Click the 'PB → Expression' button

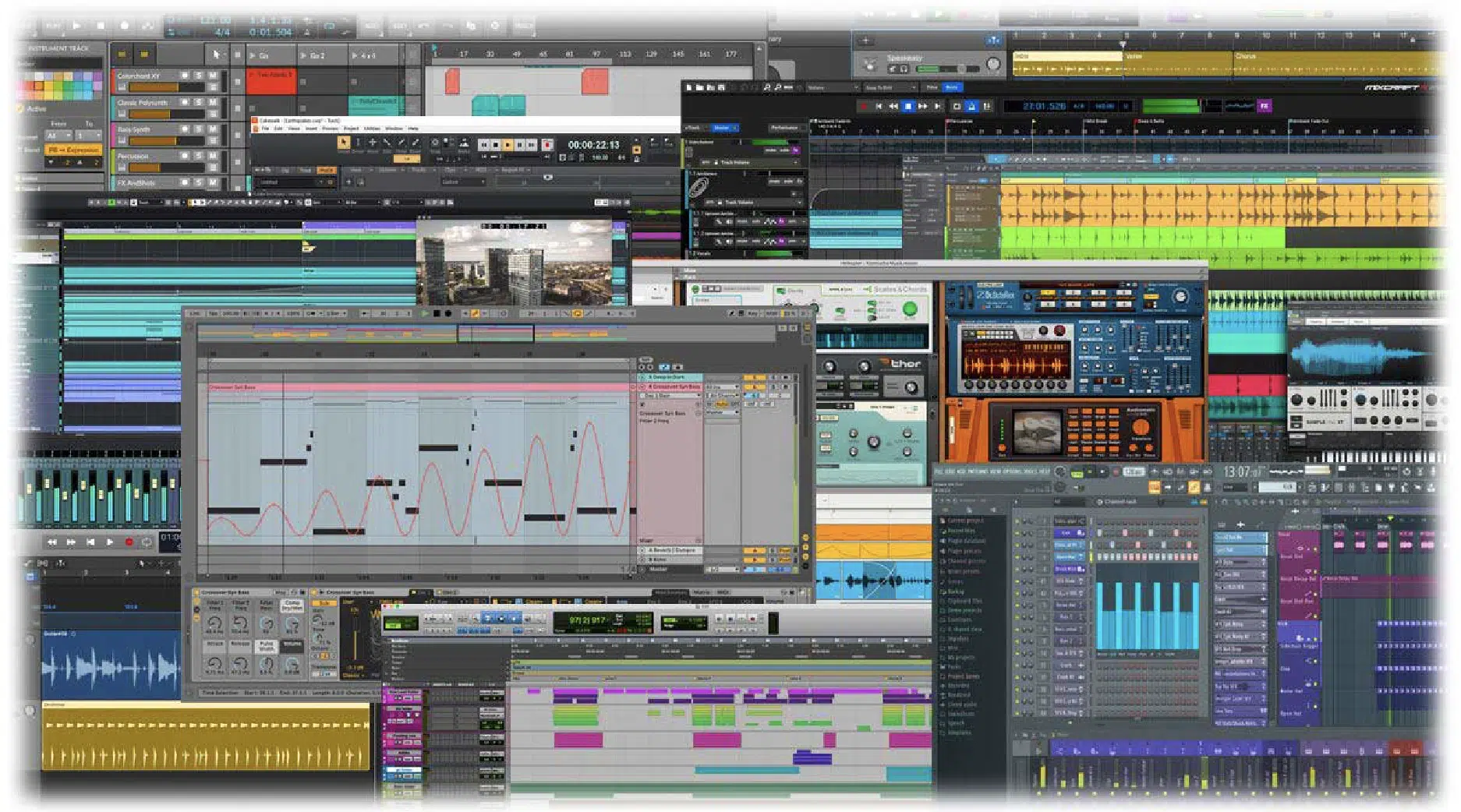coord(73,150)
